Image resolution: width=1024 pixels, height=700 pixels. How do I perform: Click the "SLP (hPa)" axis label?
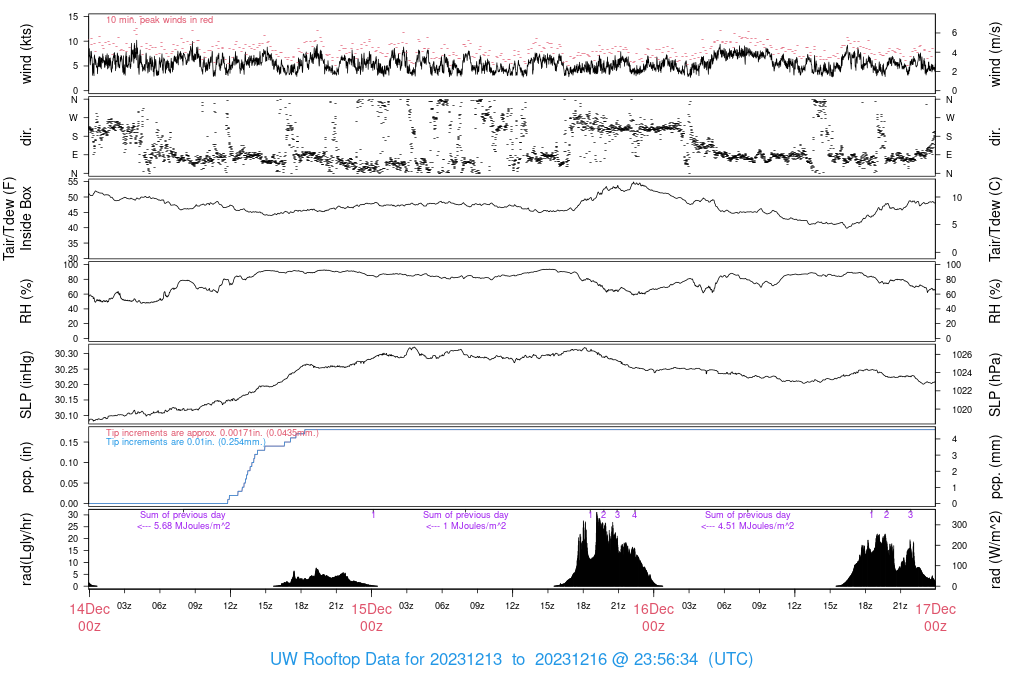coord(995,385)
